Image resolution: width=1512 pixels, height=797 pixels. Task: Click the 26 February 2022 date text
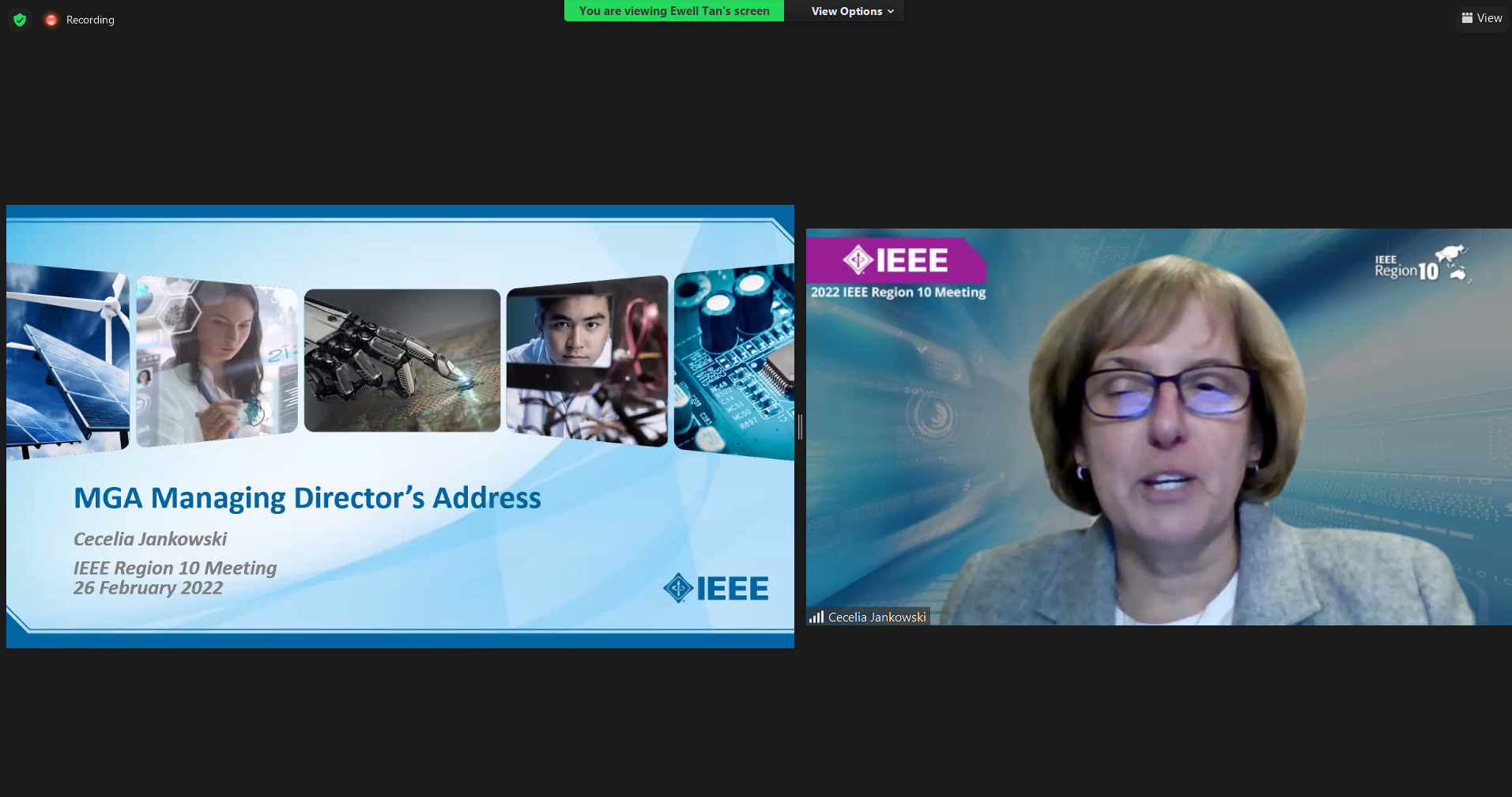point(149,588)
